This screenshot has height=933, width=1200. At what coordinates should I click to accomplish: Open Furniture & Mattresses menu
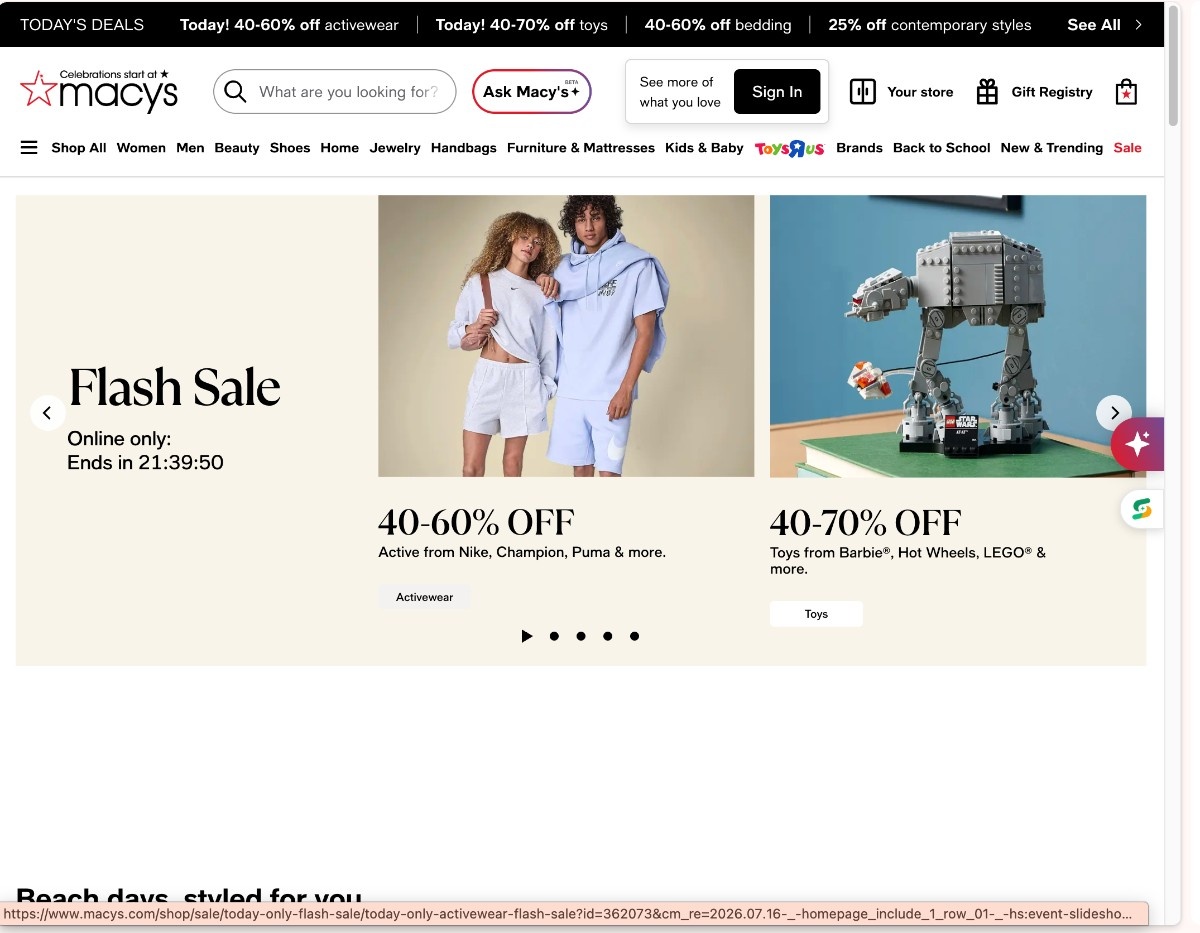581,148
